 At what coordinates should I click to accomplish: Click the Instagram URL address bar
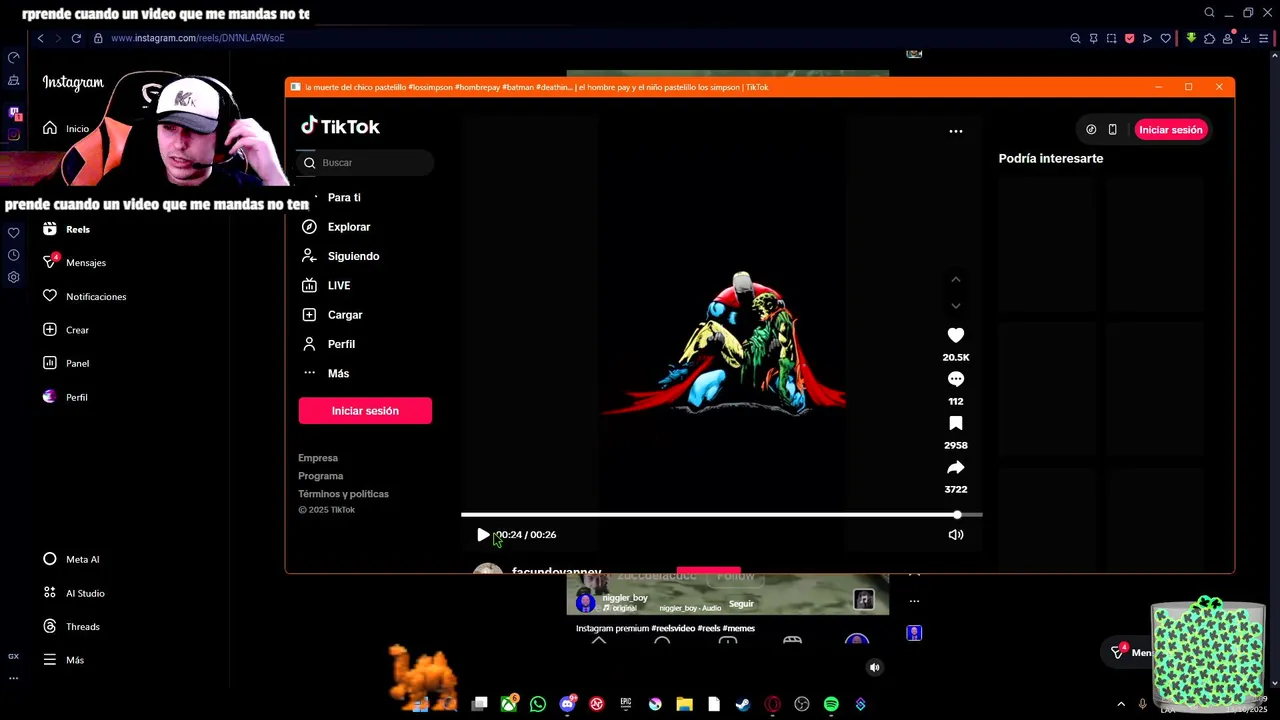pyautogui.click(x=197, y=38)
